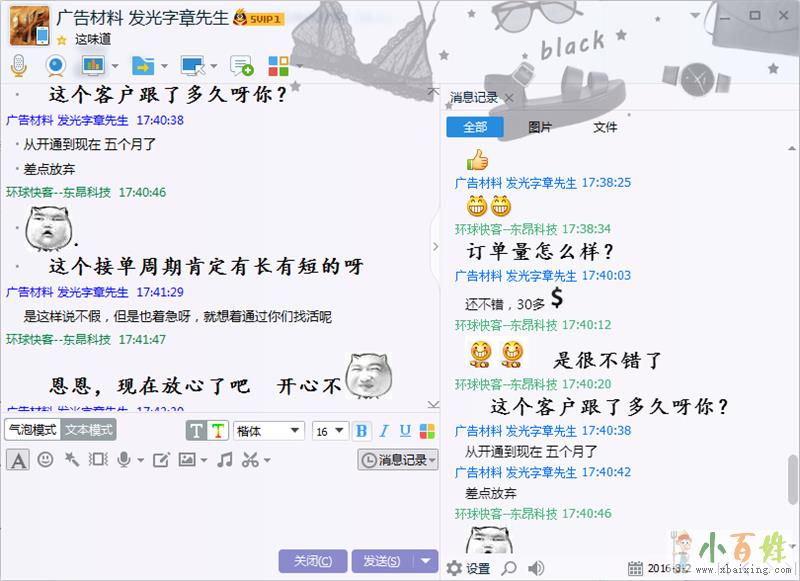This screenshot has height=581, width=800.
Task: Start a voice call with the microphone icon
Action: 18,66
